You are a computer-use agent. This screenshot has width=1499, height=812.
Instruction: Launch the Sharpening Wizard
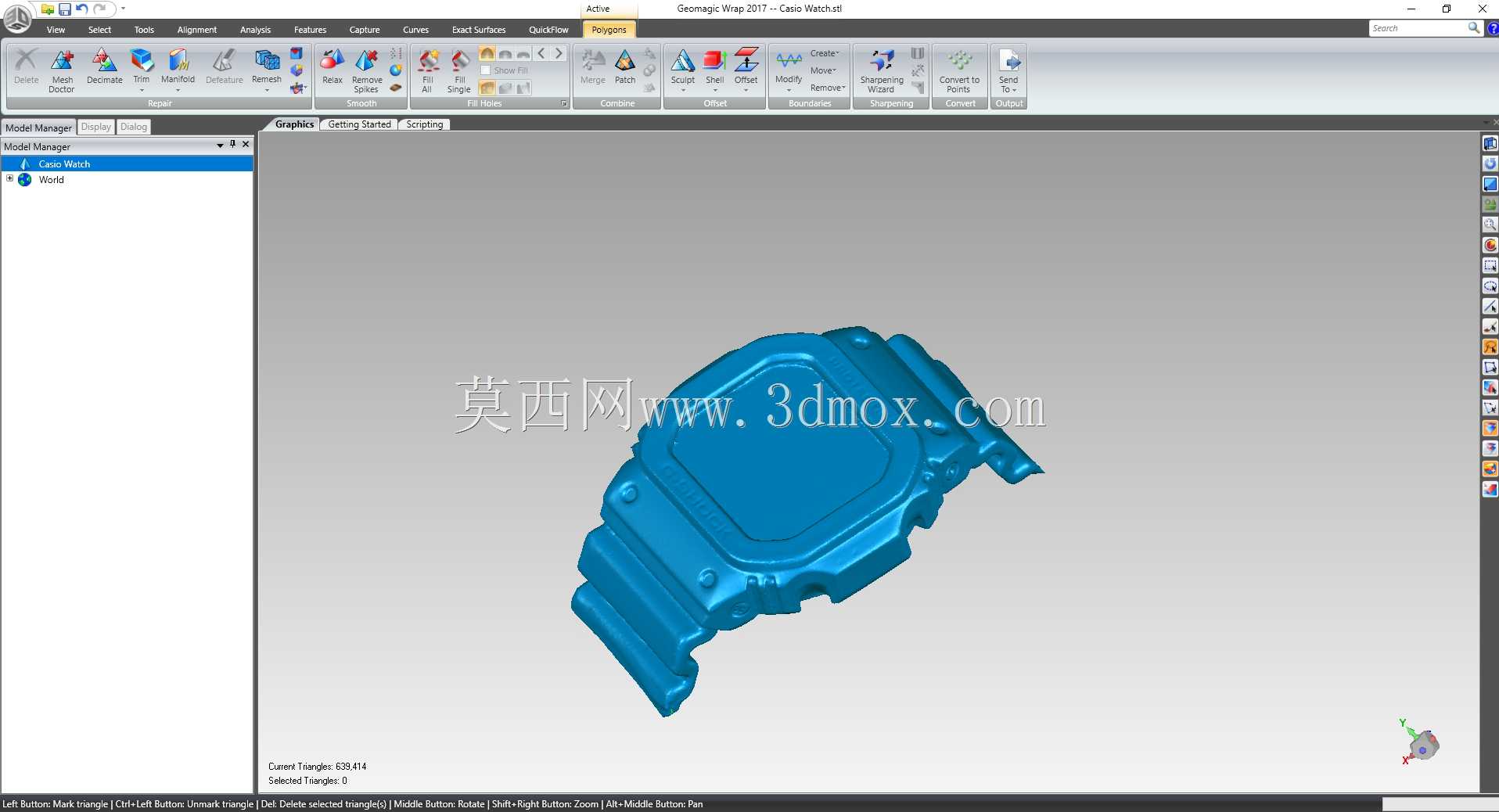click(882, 70)
